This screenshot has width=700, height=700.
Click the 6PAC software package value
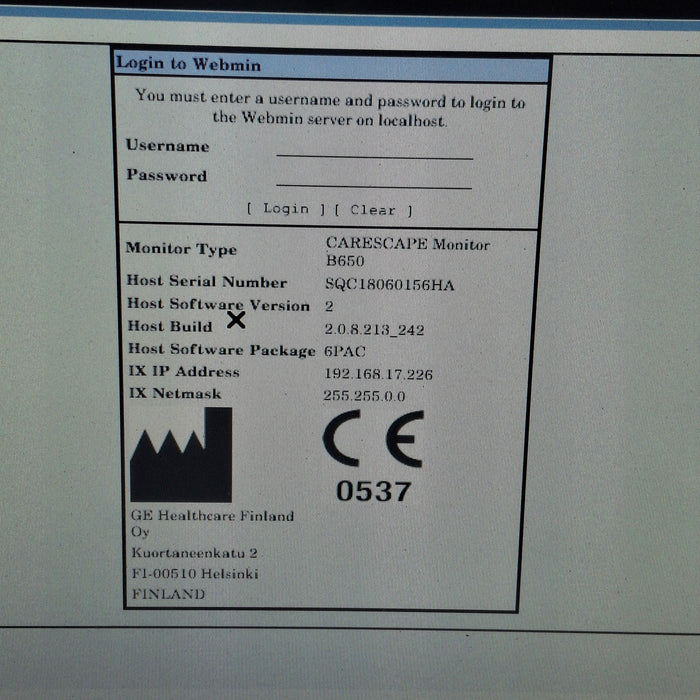click(348, 350)
